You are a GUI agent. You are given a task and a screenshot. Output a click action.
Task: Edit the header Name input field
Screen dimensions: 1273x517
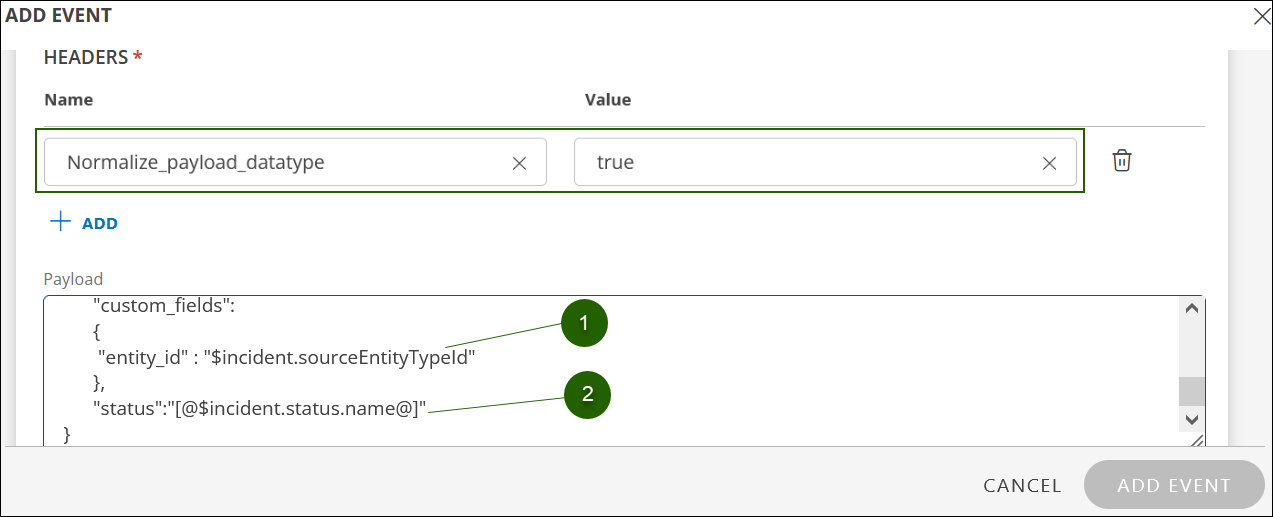click(295, 162)
